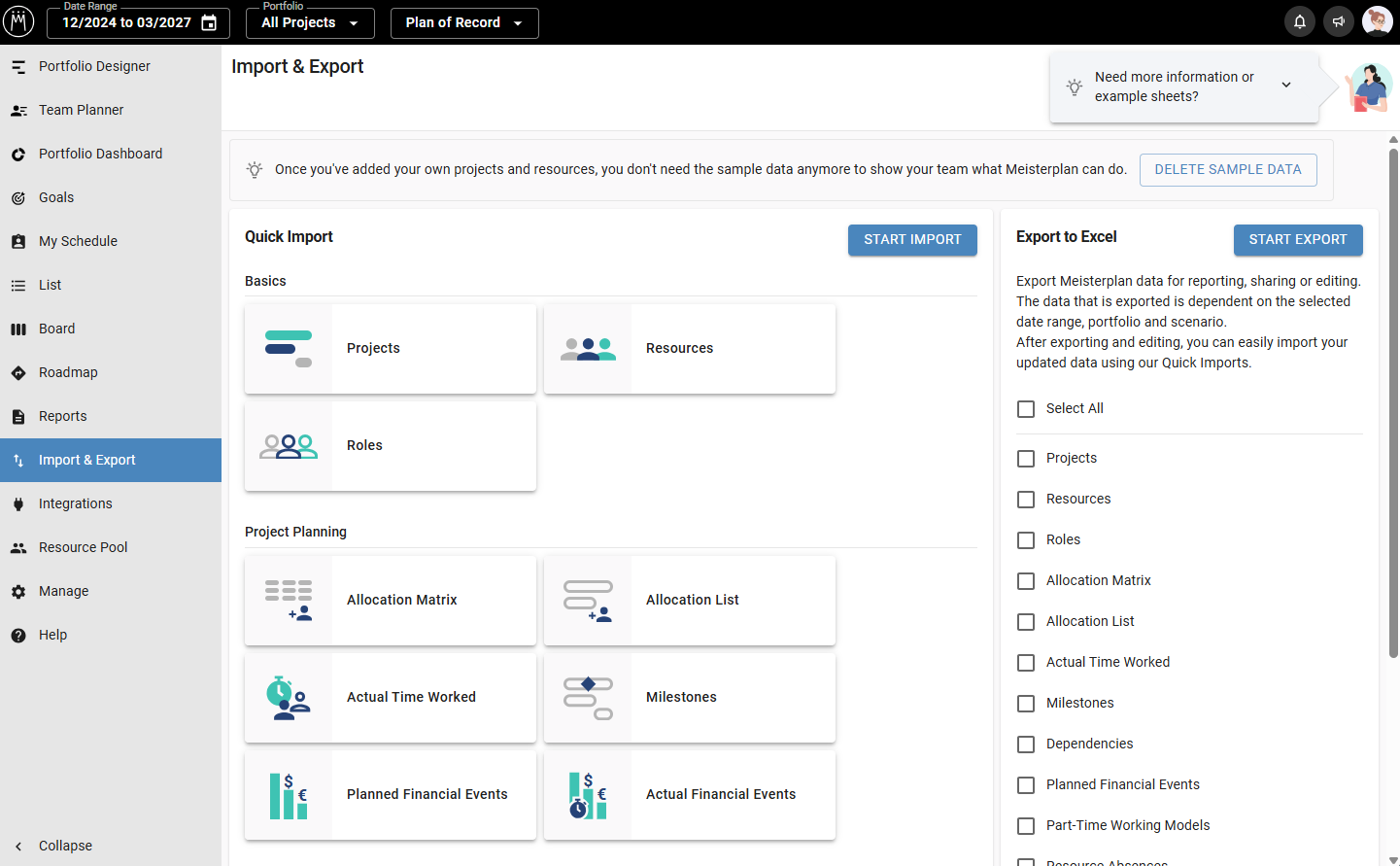Click the Team Planner sidebar icon
The height and width of the screenshot is (866, 1400).
[18, 110]
